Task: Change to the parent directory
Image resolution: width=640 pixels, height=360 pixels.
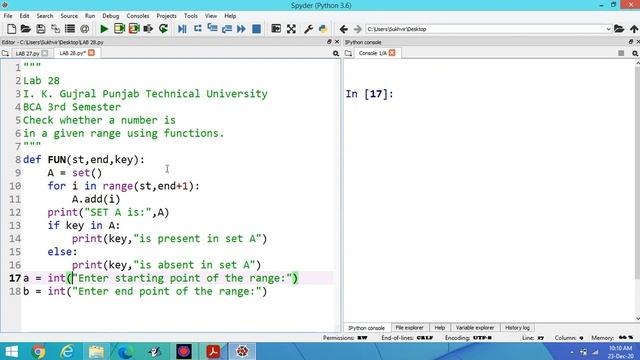Action: pyautogui.click(x=634, y=29)
